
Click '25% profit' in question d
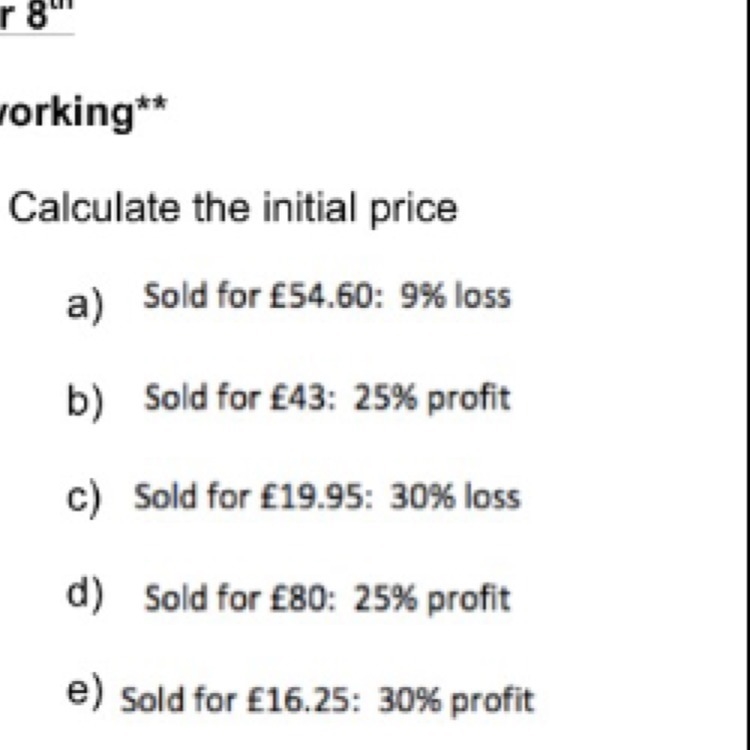pyautogui.click(x=432, y=599)
